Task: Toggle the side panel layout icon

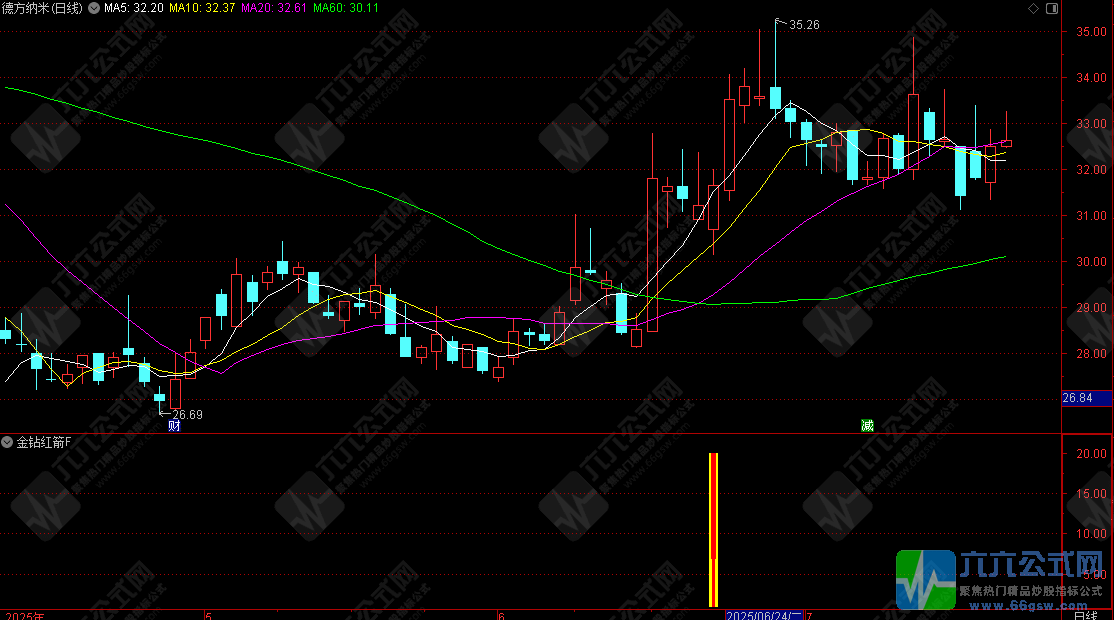Action: point(1050,8)
